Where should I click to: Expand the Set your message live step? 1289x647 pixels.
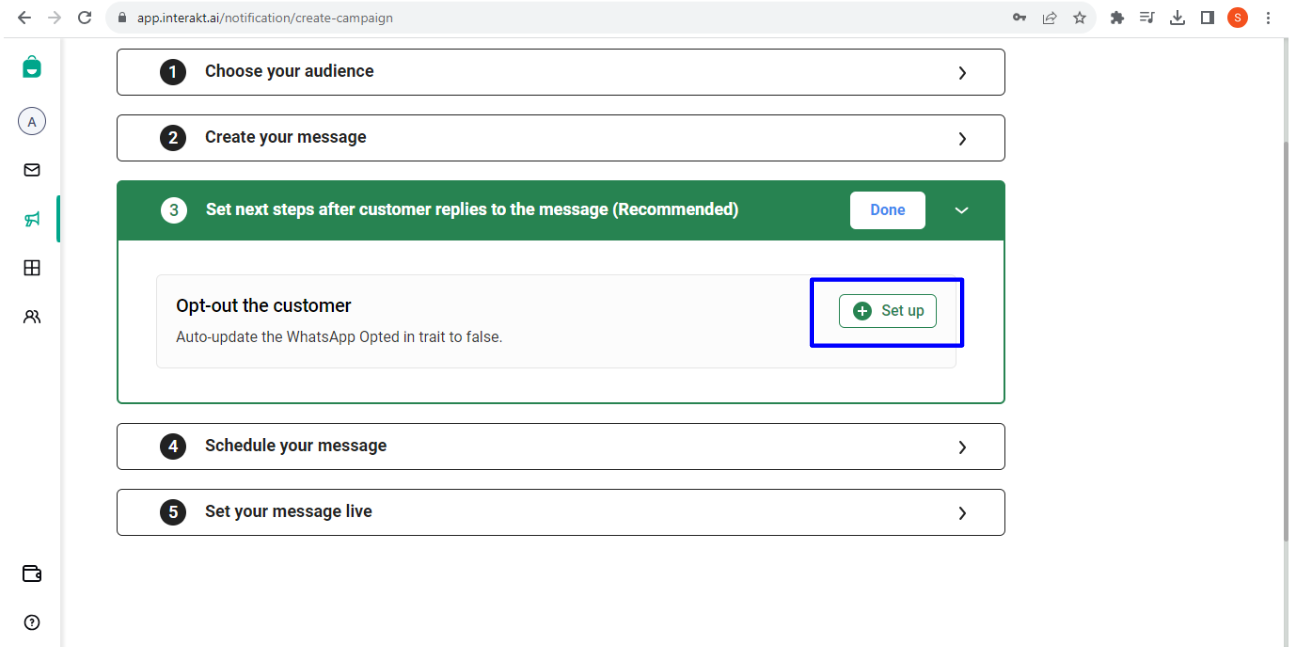[561, 512]
